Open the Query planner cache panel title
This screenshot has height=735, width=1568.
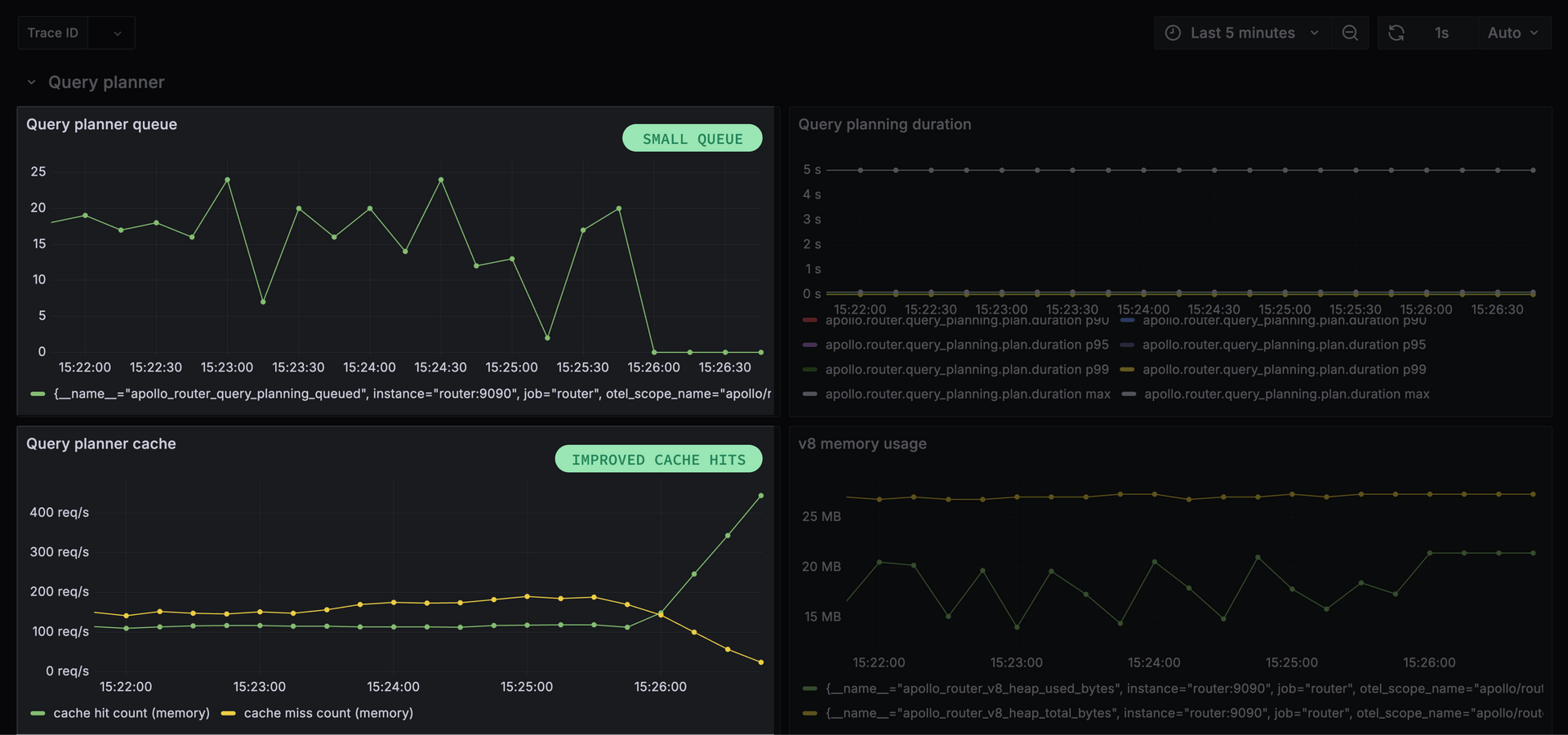point(101,443)
